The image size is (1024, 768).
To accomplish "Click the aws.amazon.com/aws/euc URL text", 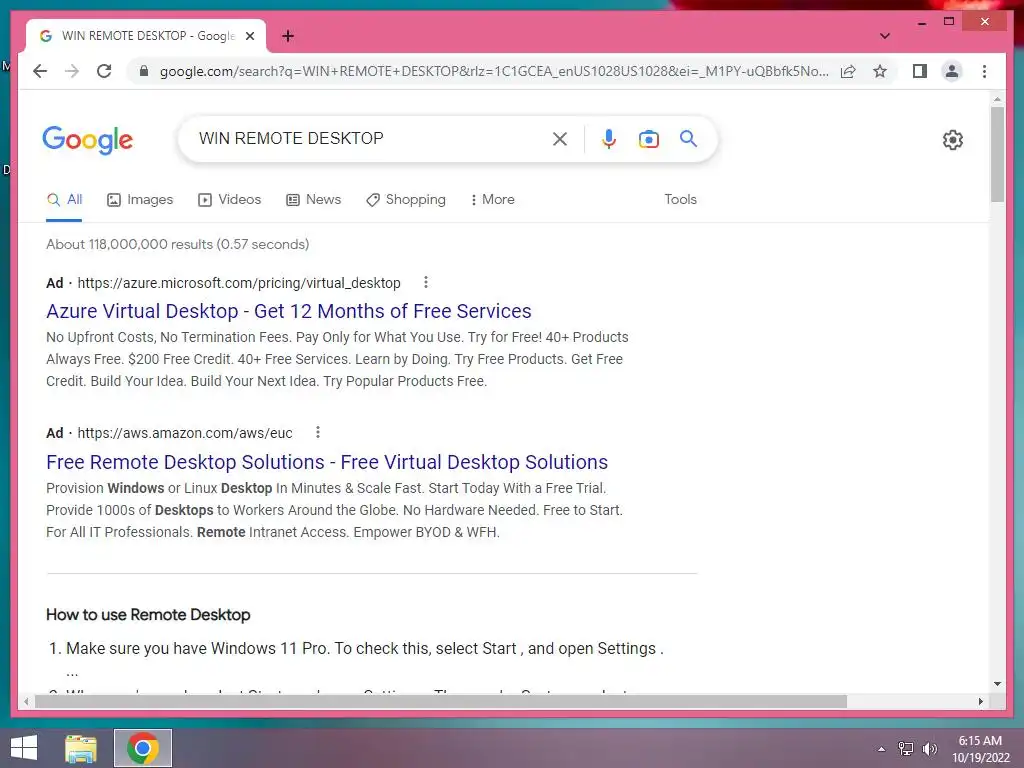I will coord(185,433).
